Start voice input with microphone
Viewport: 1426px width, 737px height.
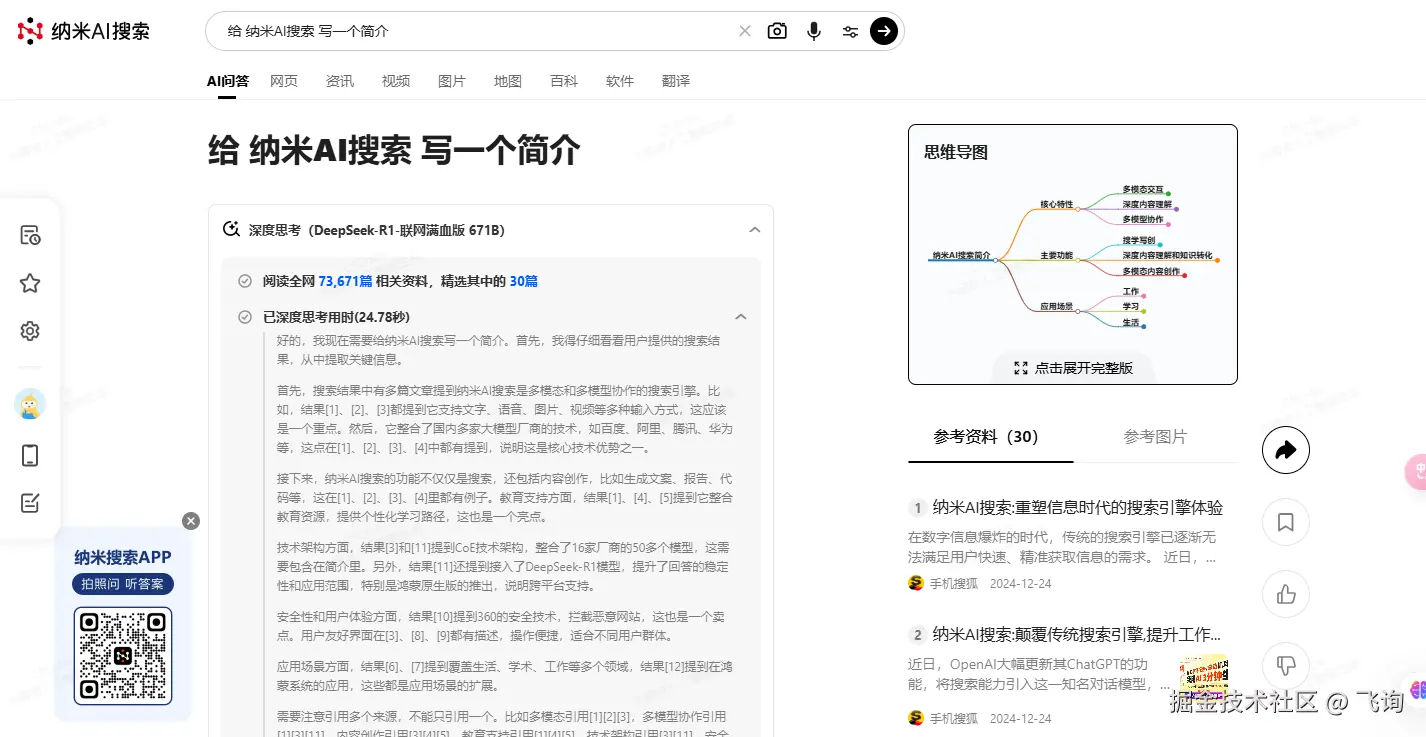point(814,31)
